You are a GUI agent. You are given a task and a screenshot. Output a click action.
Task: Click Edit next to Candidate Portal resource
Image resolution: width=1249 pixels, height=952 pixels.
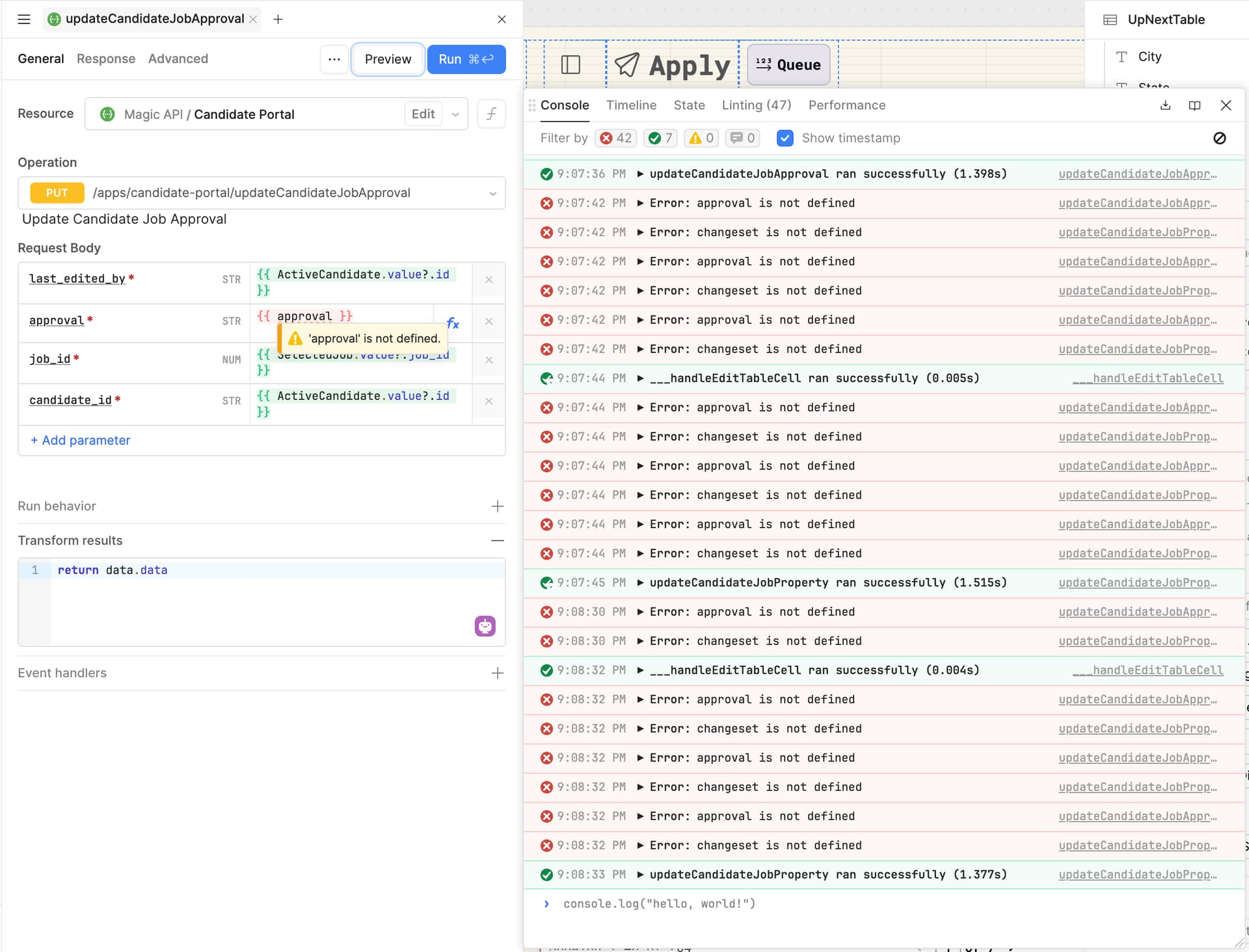(x=423, y=114)
